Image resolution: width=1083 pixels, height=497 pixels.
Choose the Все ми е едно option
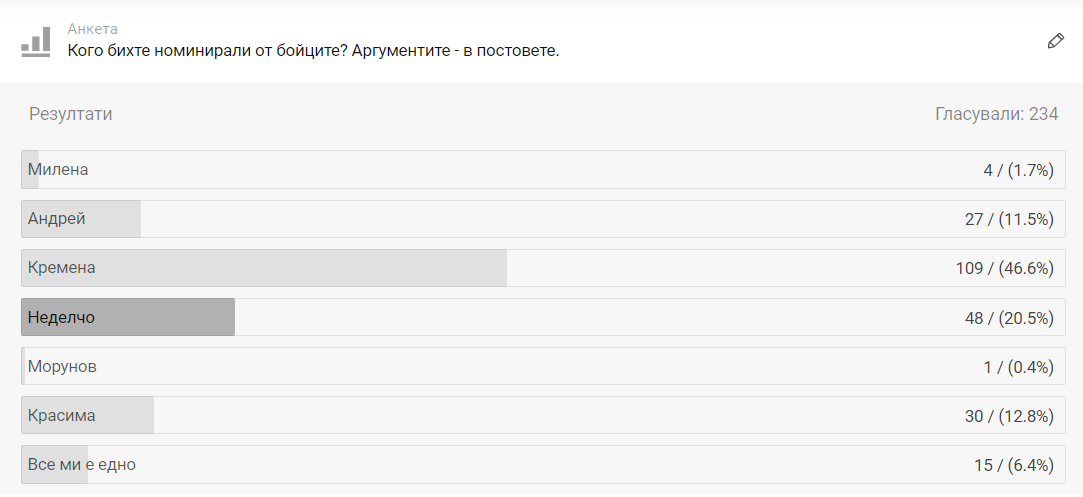pyautogui.click(x=82, y=464)
